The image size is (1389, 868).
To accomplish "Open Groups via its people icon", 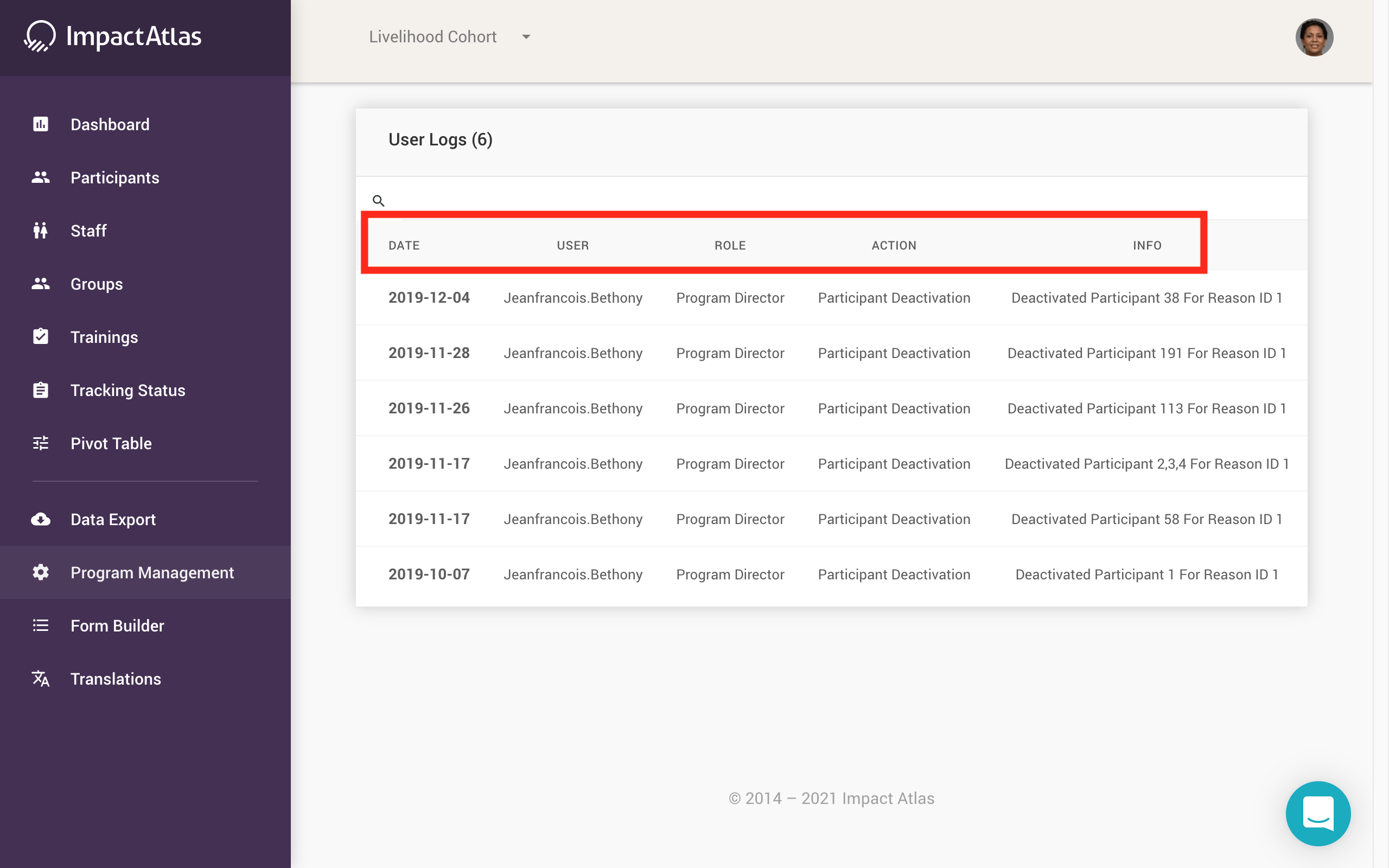I will pos(40,284).
